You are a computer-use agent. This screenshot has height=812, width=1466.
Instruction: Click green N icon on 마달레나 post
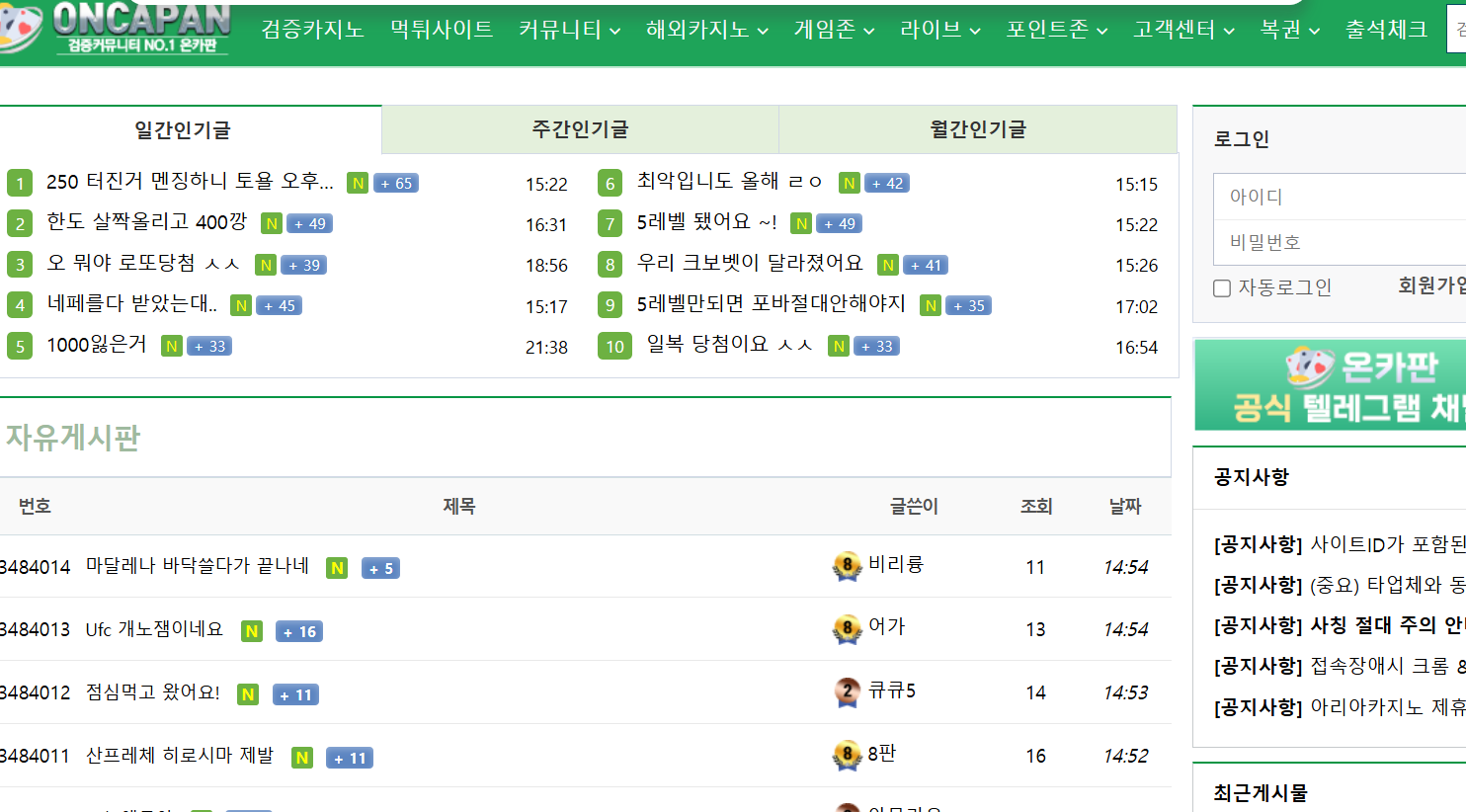[337, 568]
